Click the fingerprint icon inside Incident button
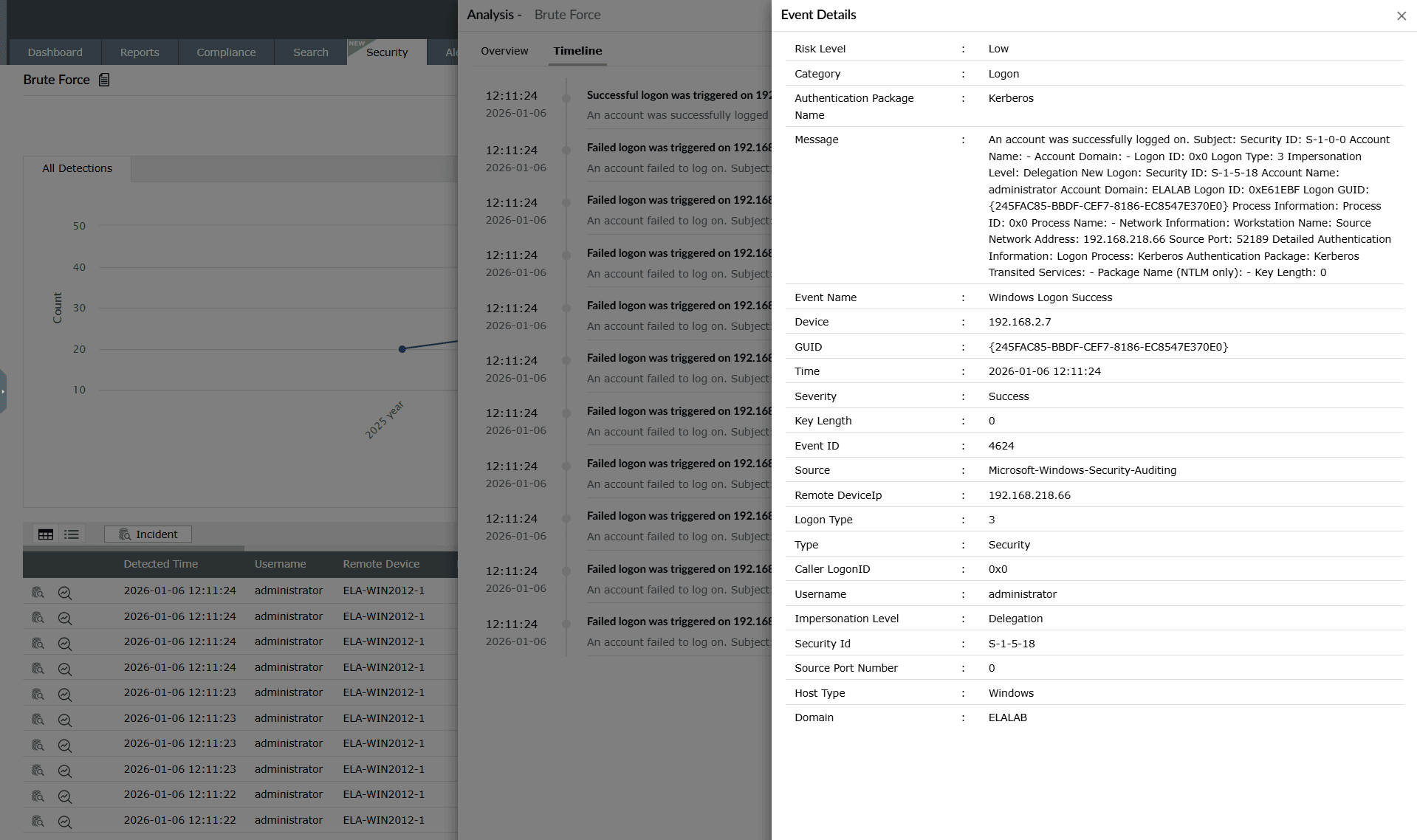Screen dimensions: 1417x840 coord(126,534)
